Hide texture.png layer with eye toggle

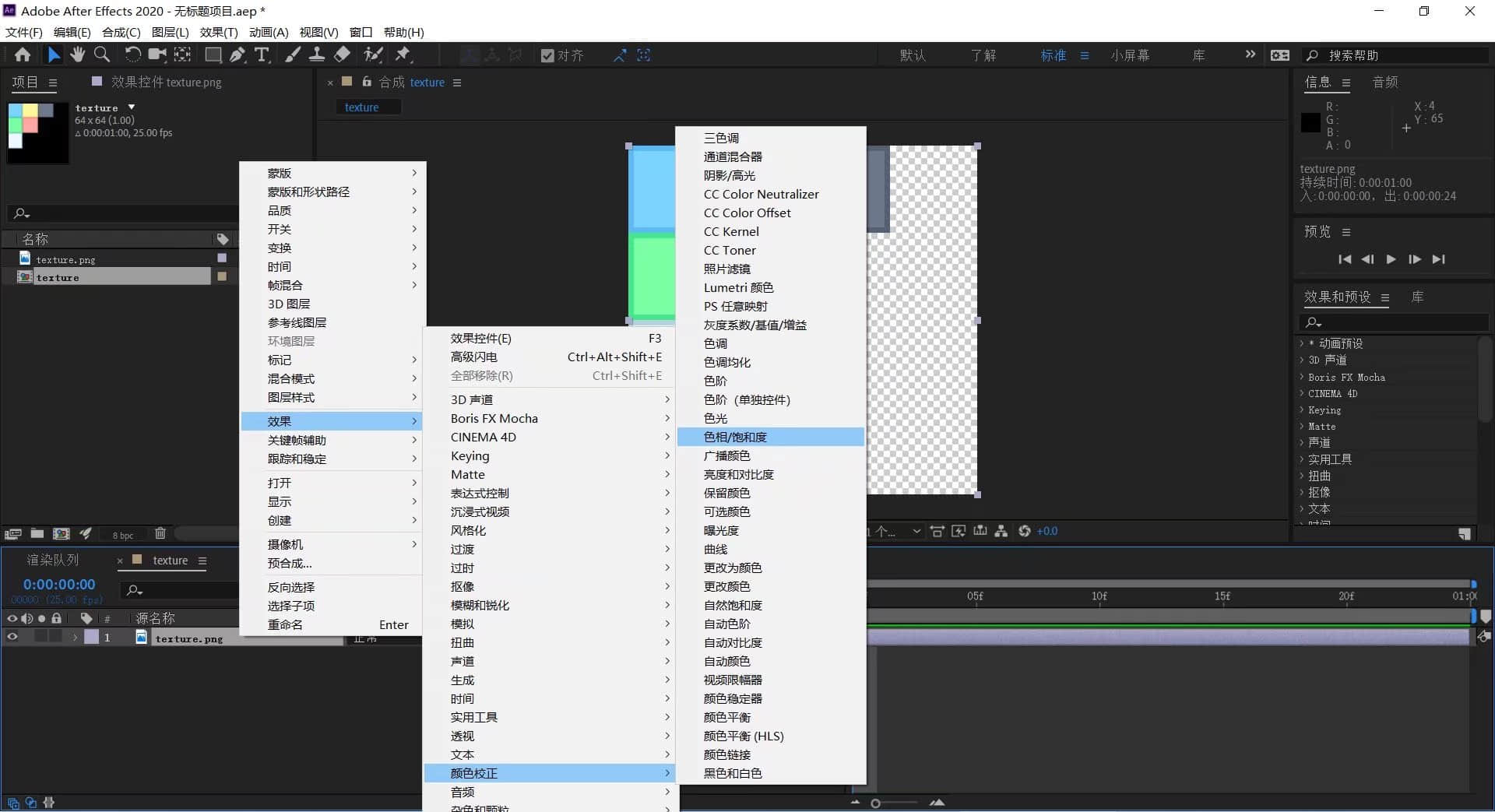pos(12,637)
